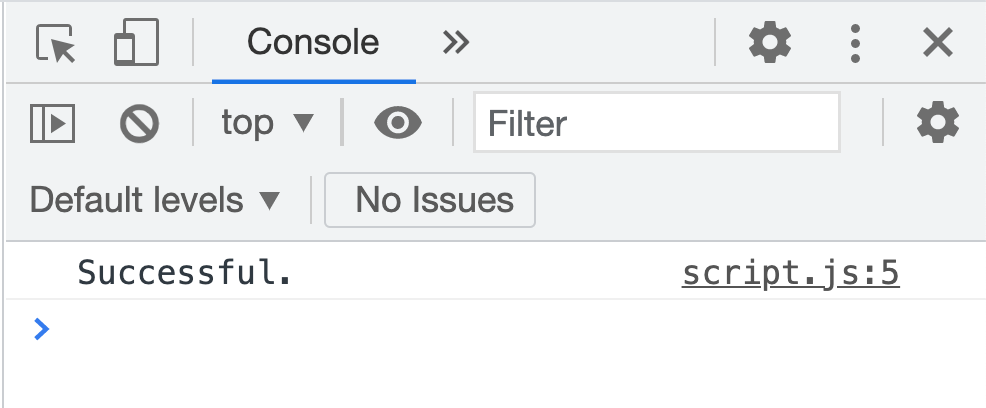Open the 'top' JavaScript context dropdown
Image resolution: width=986 pixels, height=408 pixels.
point(267,123)
